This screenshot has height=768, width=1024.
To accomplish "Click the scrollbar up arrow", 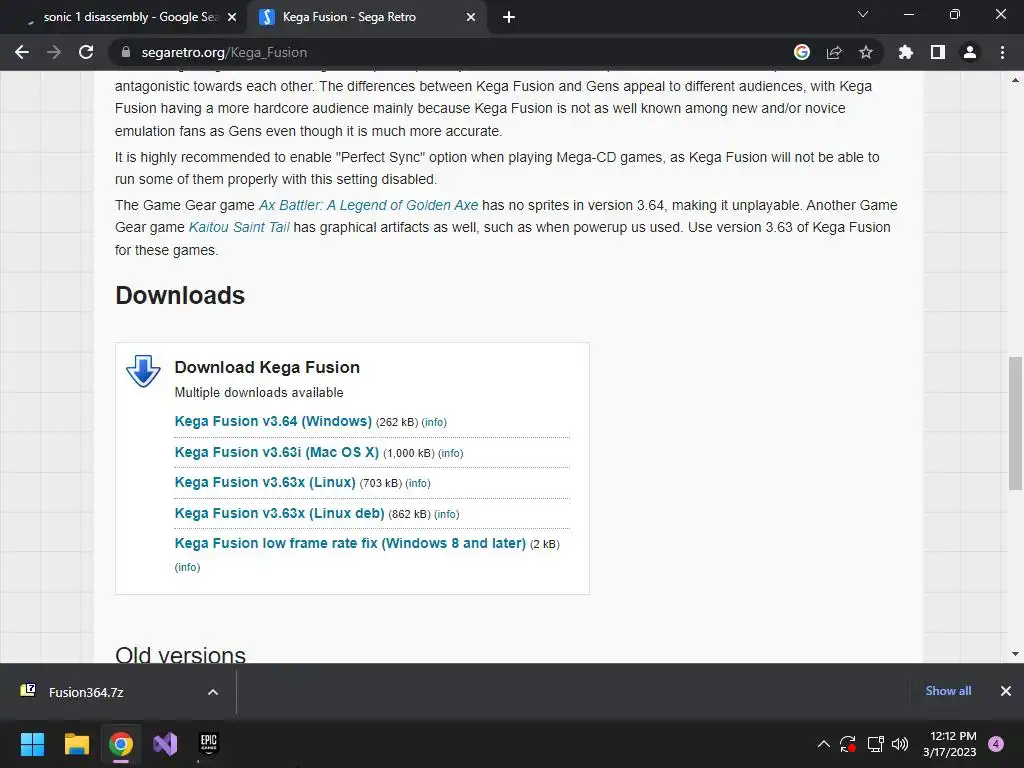I will coord(1015,80).
